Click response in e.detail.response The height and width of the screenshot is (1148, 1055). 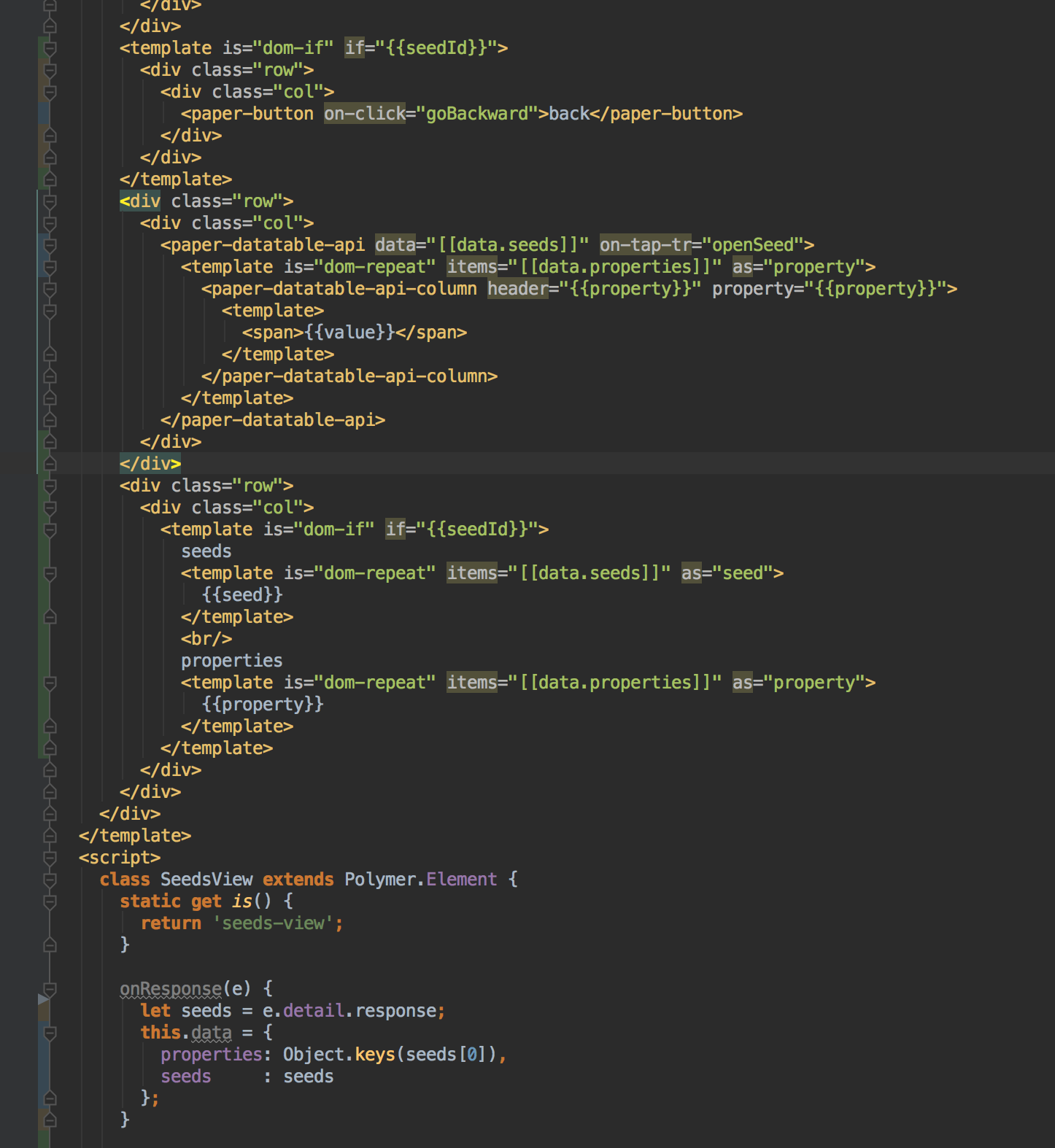395,1011
